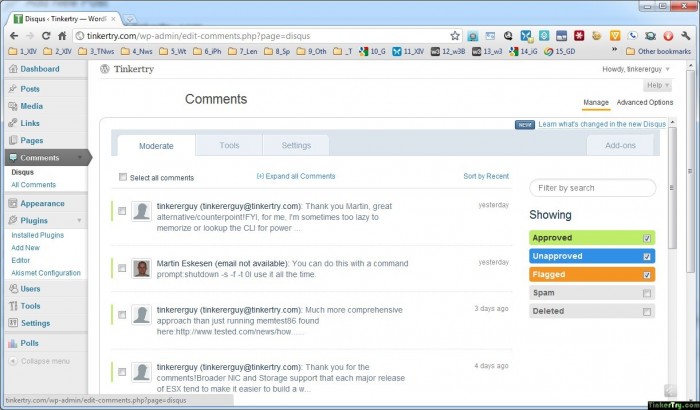Switch to Moderate tab
The image size is (700, 410).
156,146
